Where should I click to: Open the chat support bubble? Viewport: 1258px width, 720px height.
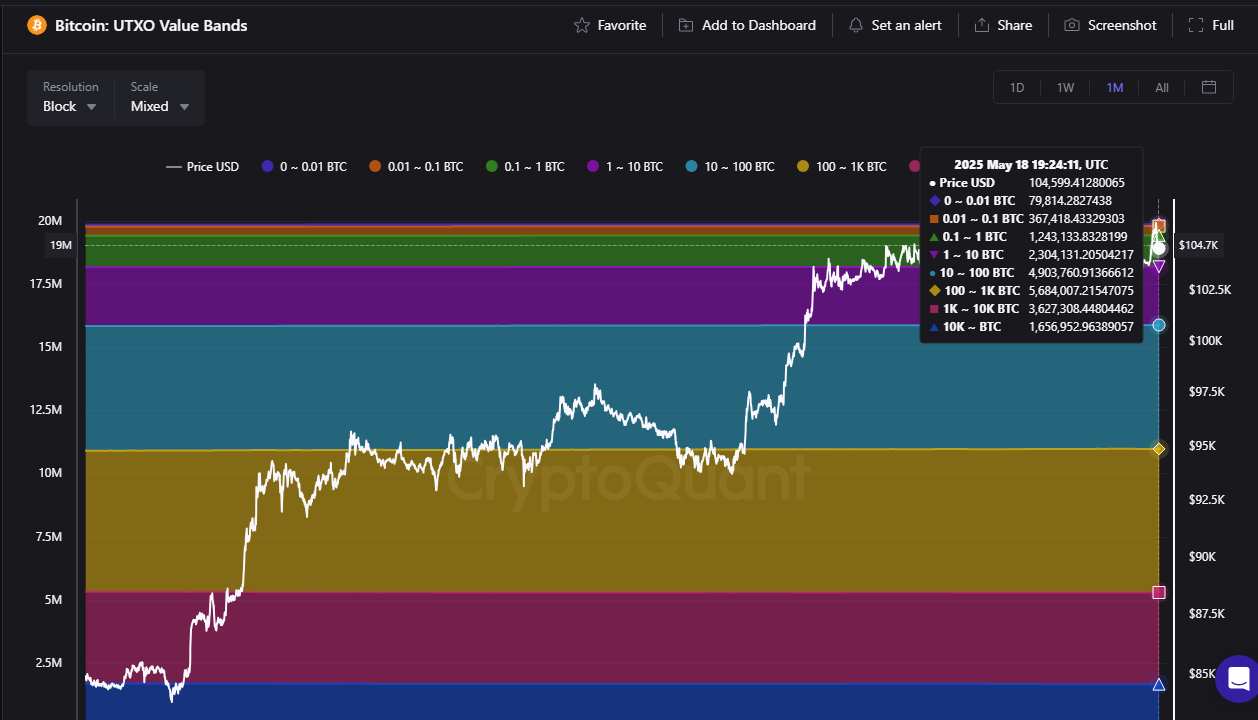click(x=1236, y=678)
